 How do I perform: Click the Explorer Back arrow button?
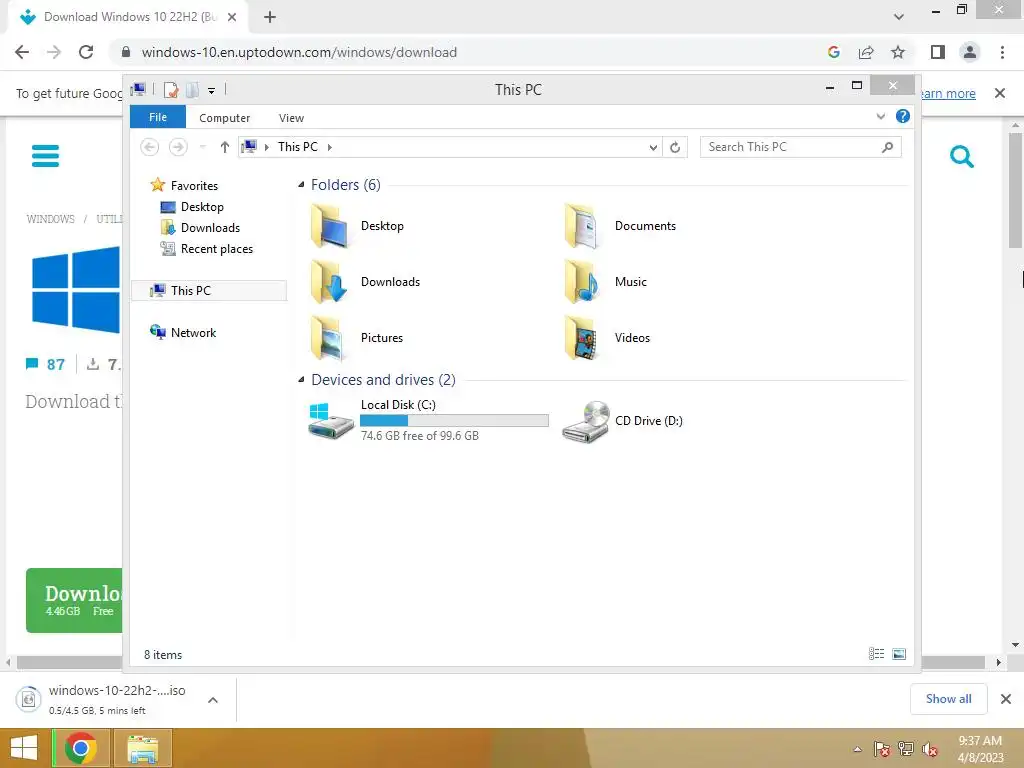pos(150,147)
